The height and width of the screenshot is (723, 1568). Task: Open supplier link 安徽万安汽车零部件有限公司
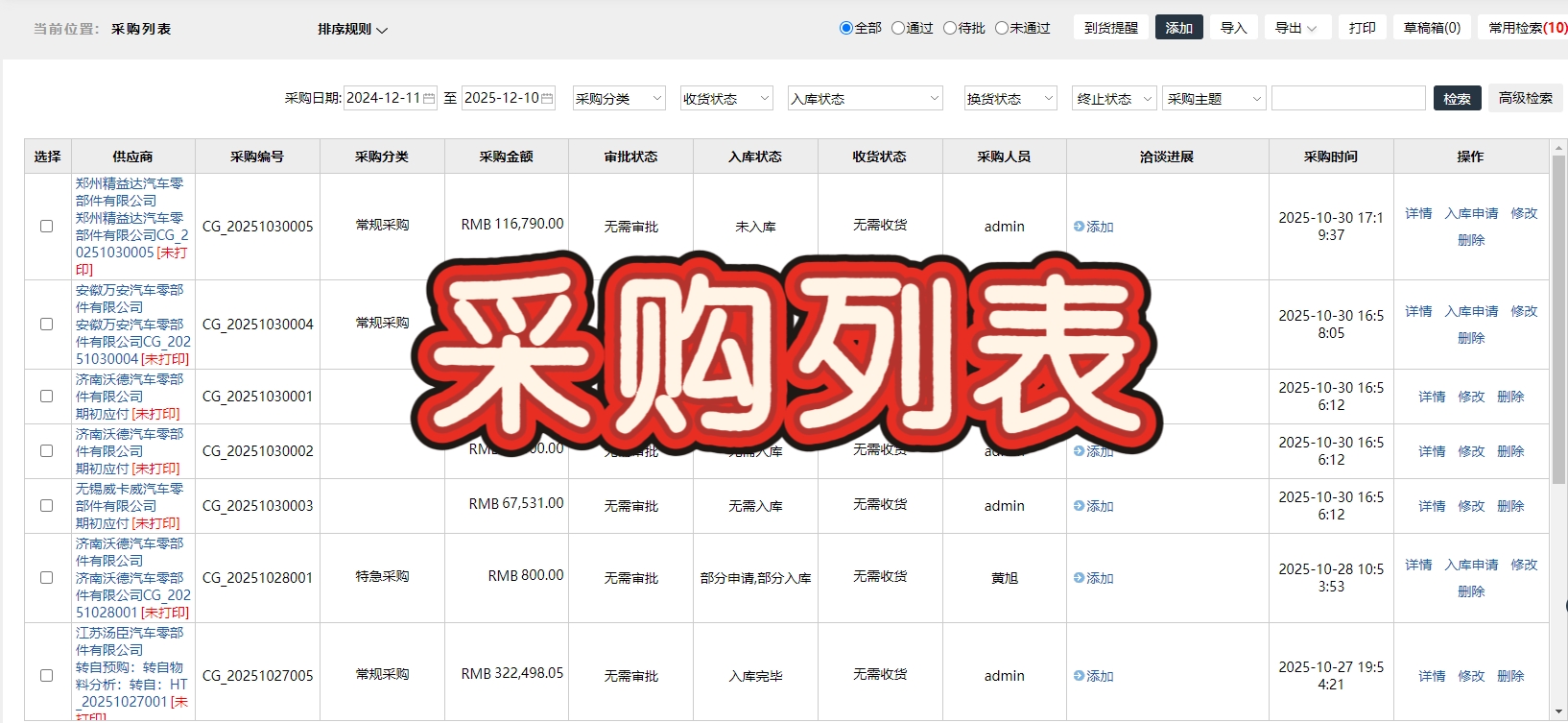pyautogui.click(x=130, y=299)
